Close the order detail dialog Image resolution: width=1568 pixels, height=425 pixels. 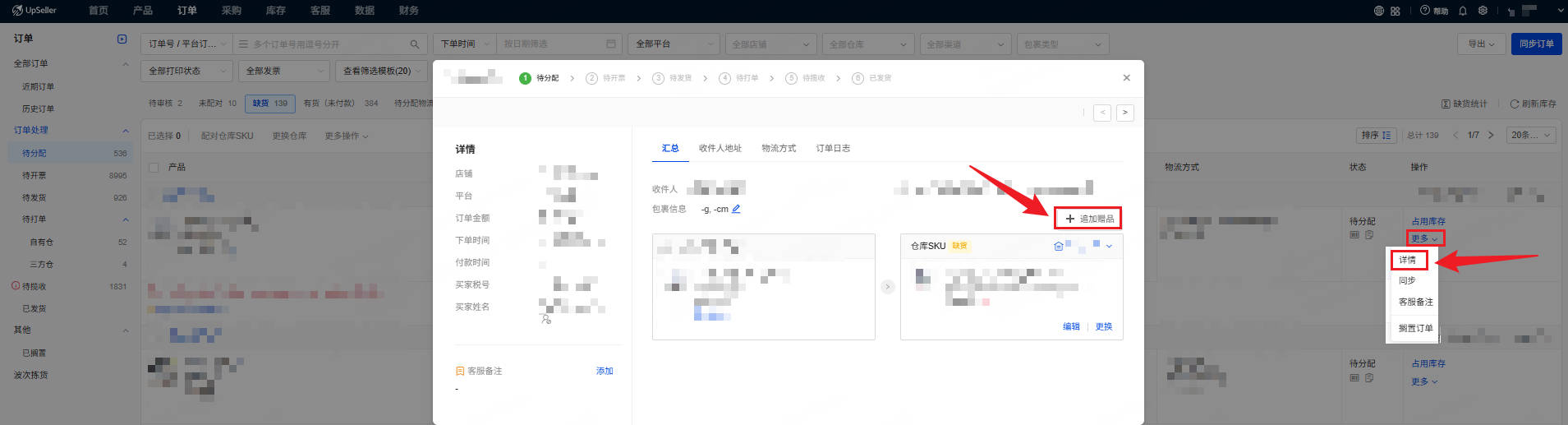1126,78
